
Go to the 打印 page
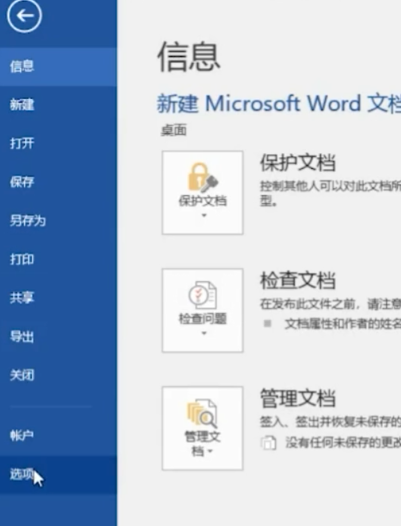(58, 259)
